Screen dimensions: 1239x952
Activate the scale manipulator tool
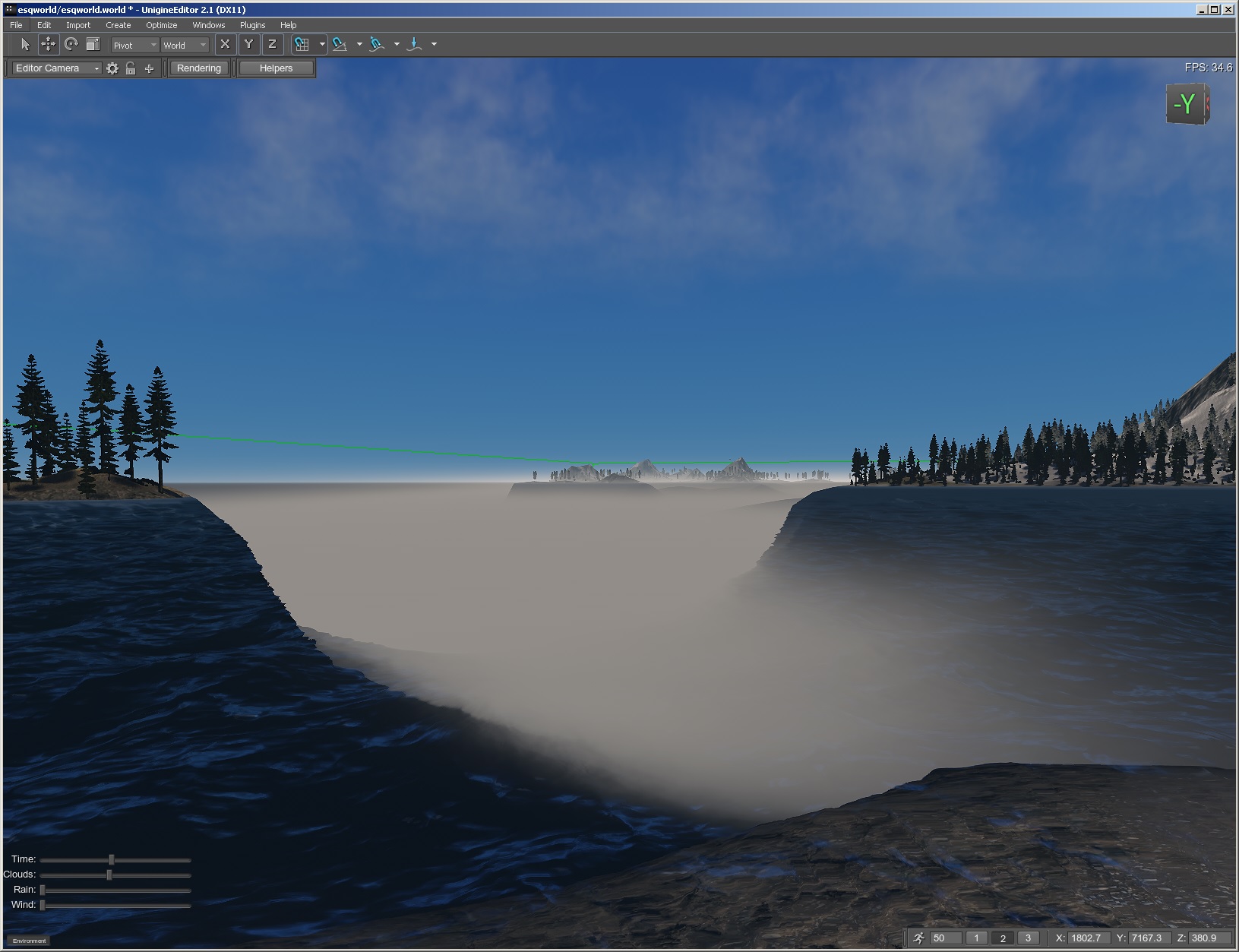(x=93, y=45)
